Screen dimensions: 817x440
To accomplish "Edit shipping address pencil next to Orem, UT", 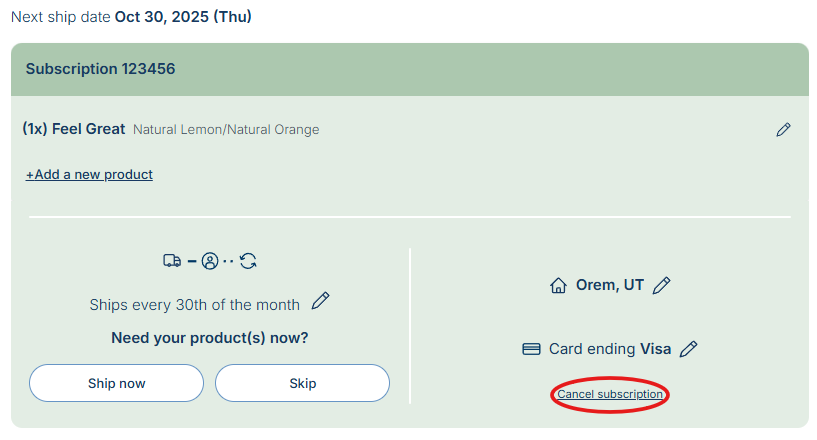I will [661, 286].
